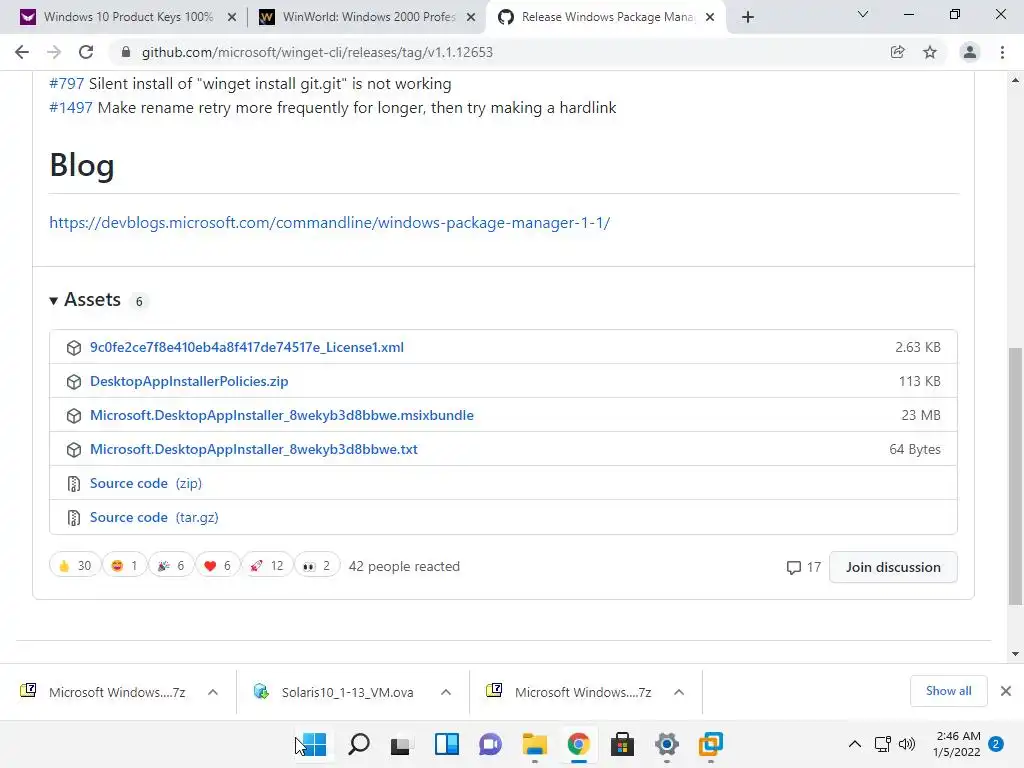
Task: Close the Windows 10 Product Keys tab
Action: pyautogui.click(x=232, y=18)
